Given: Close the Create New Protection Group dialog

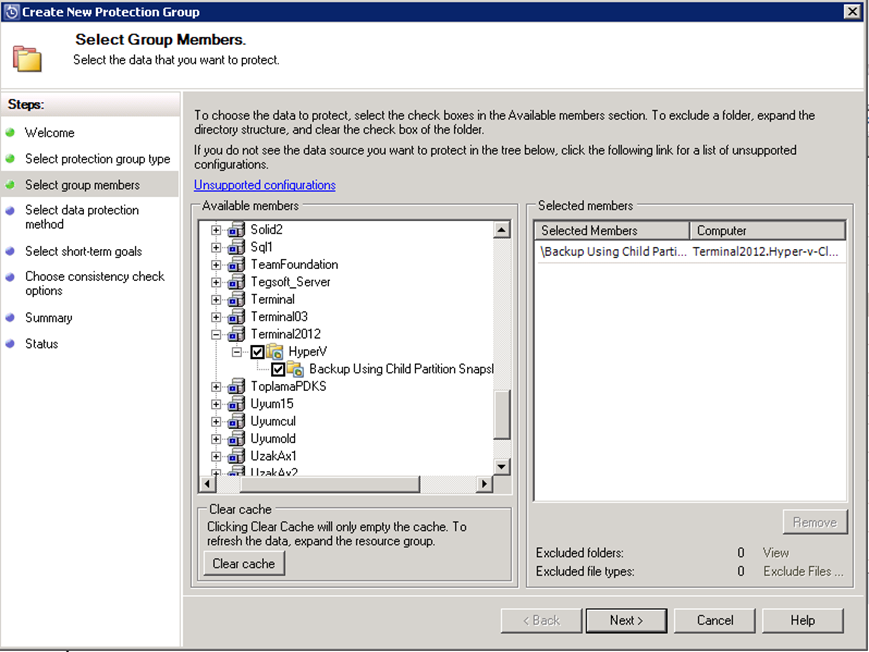Looking at the screenshot, I should pyautogui.click(x=852, y=12).
